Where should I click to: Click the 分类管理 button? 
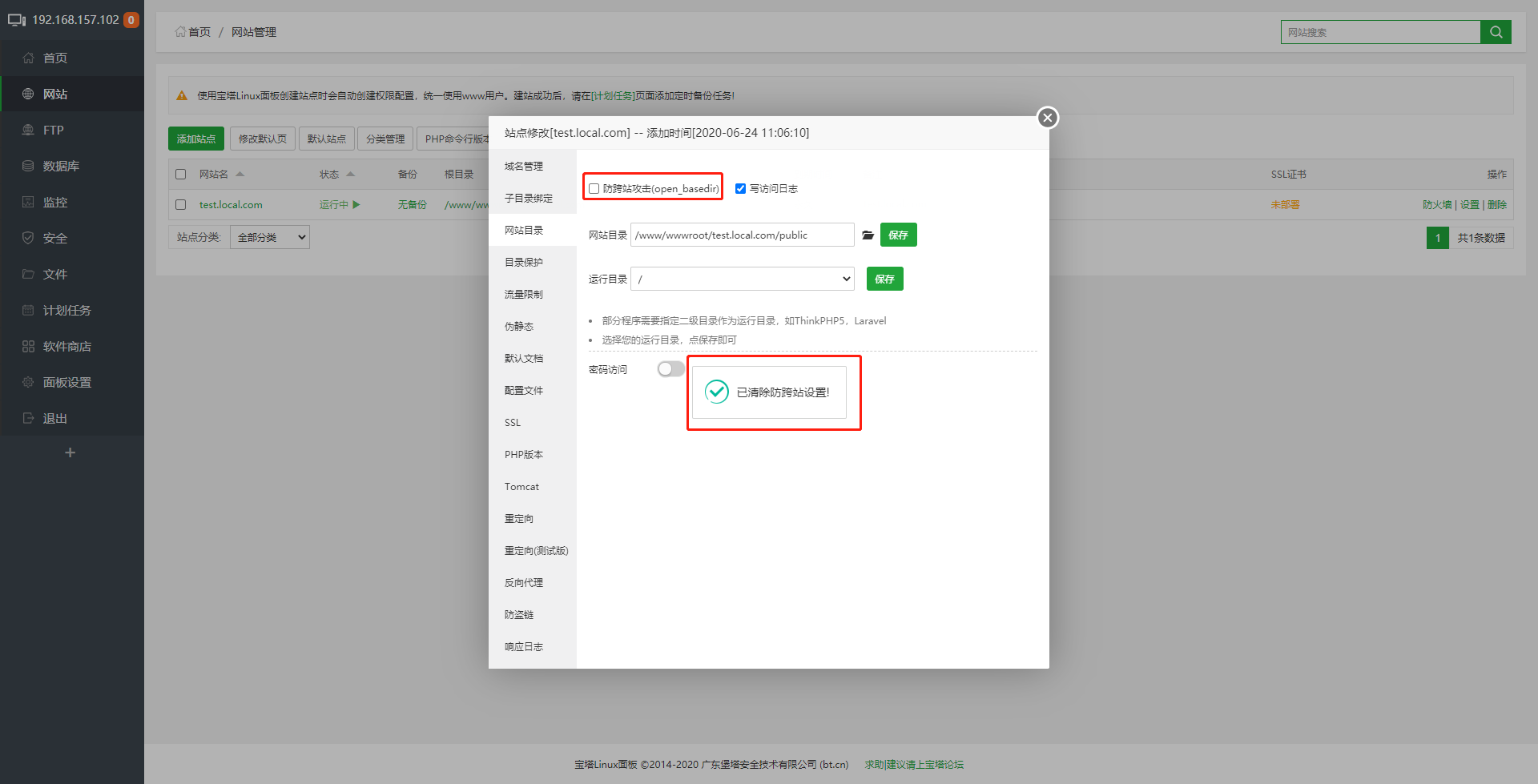point(385,139)
